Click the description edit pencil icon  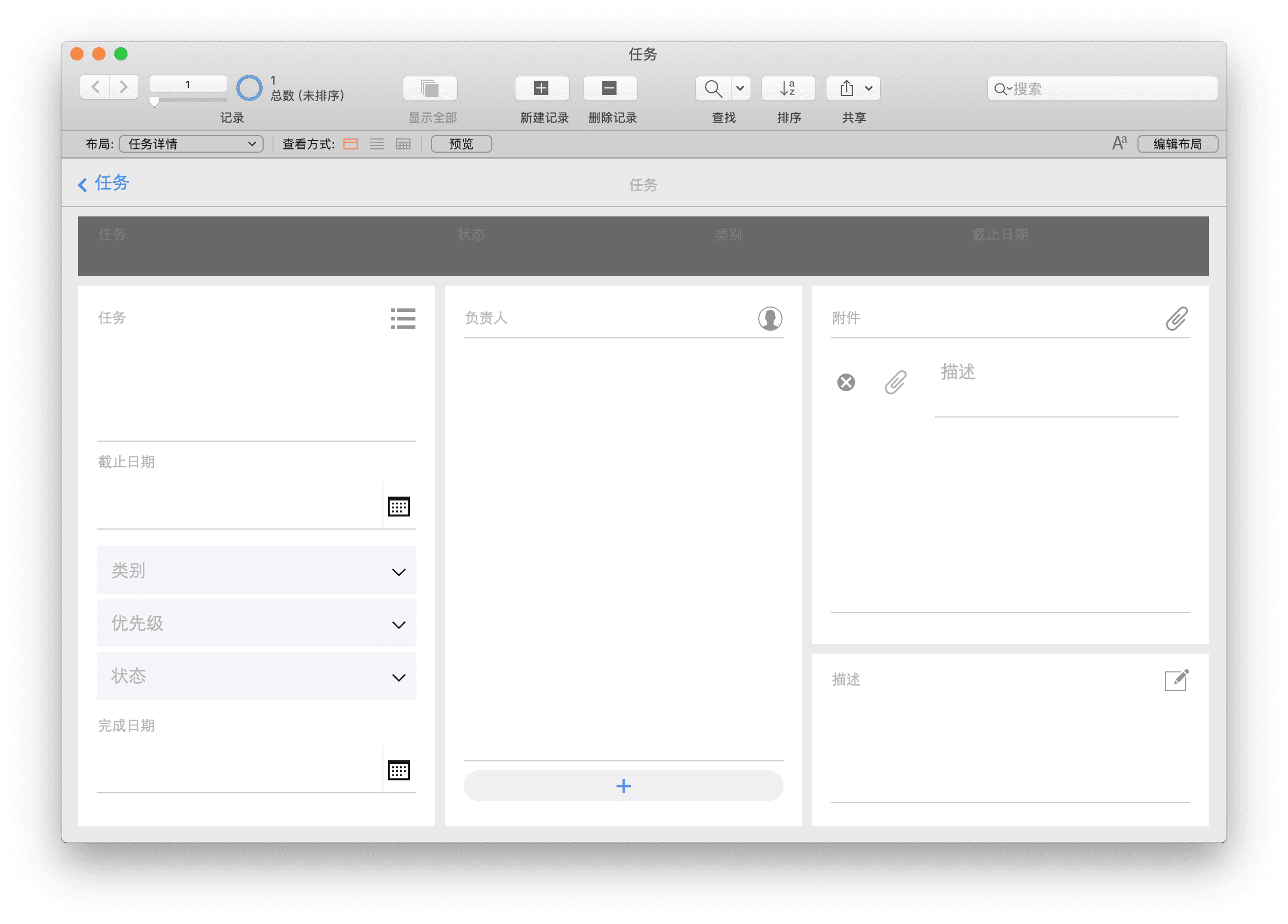1176,680
